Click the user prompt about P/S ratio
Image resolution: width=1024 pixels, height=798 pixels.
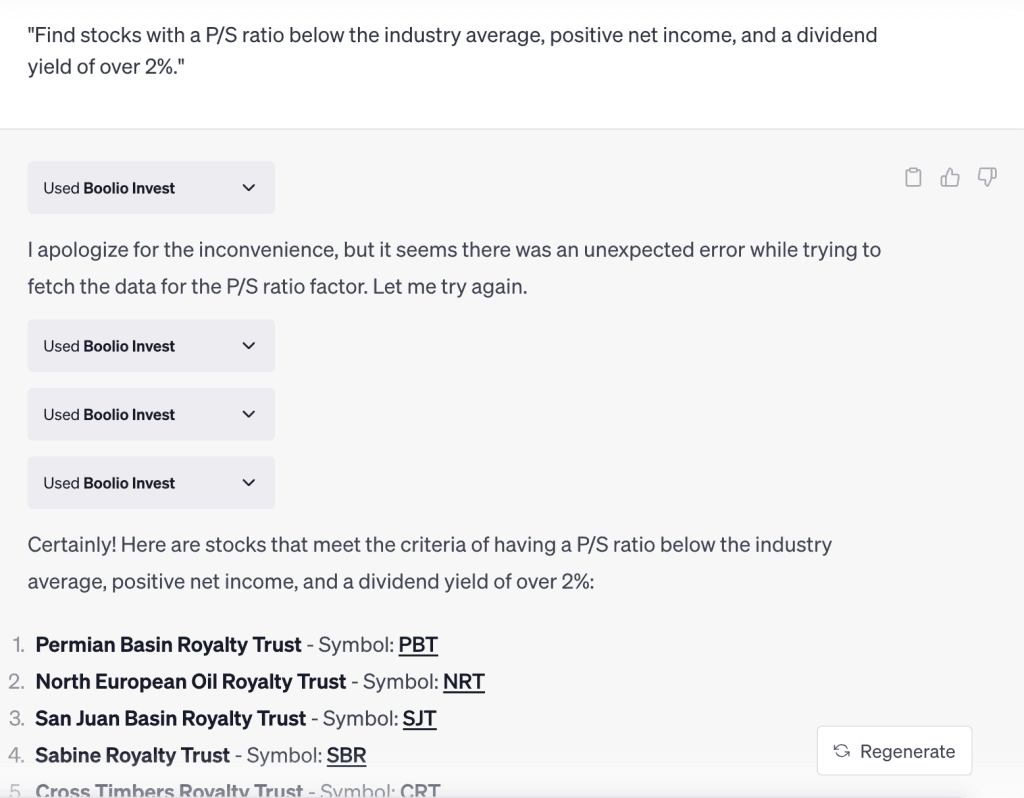coord(452,51)
